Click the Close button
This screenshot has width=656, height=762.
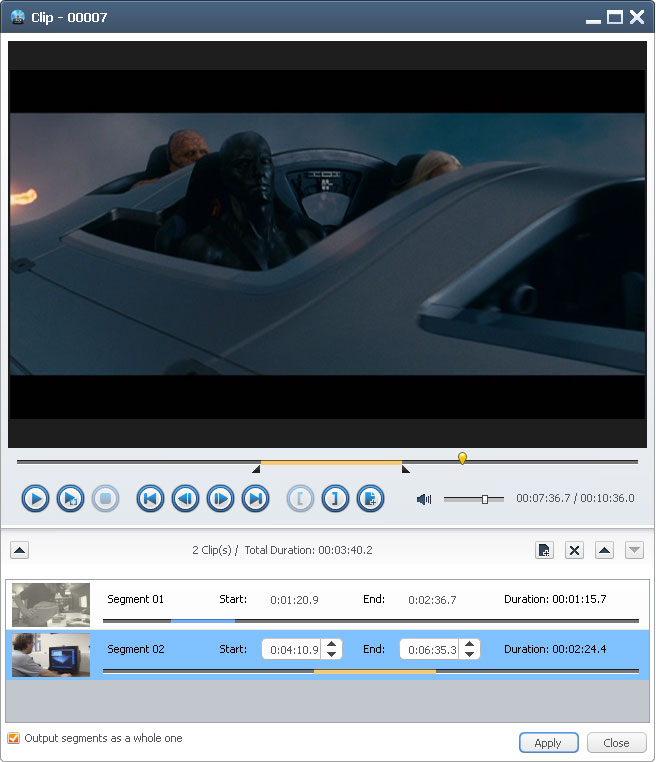pos(617,743)
